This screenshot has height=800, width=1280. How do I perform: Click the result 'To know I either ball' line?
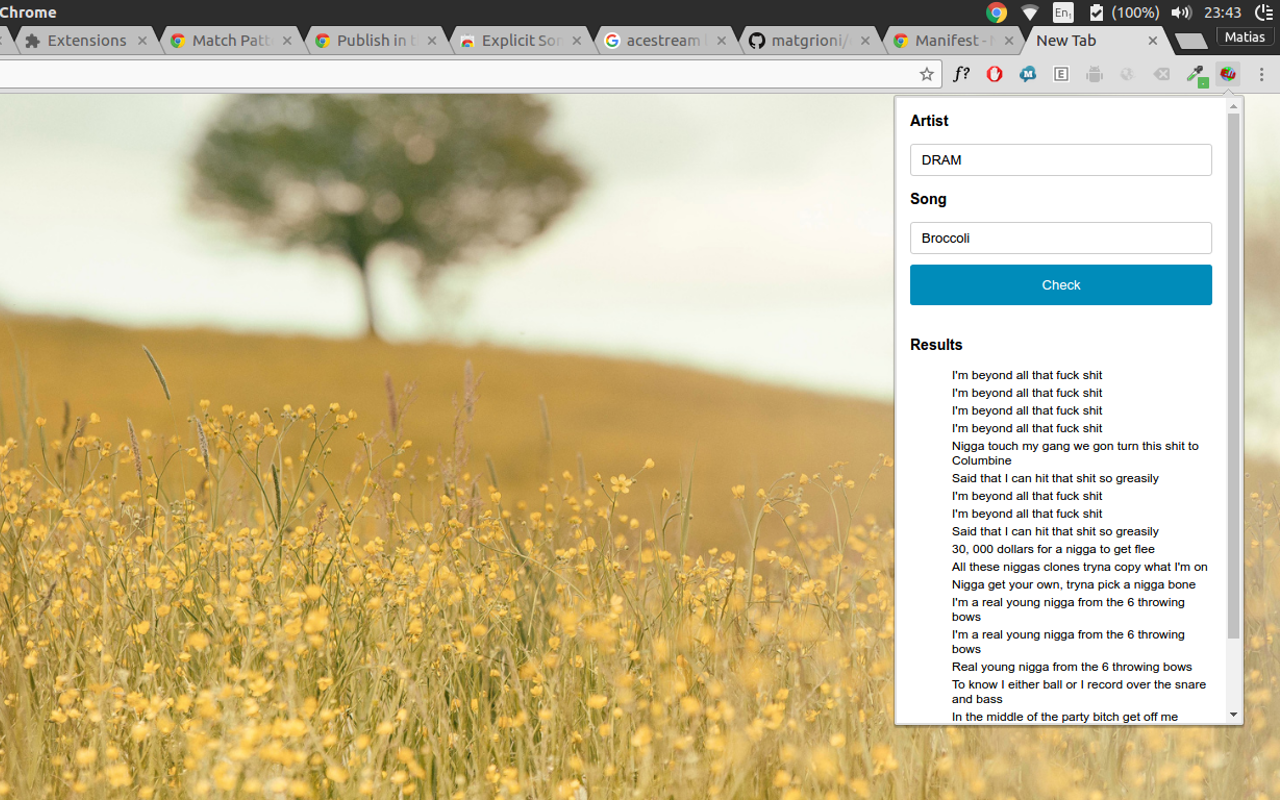1079,692
